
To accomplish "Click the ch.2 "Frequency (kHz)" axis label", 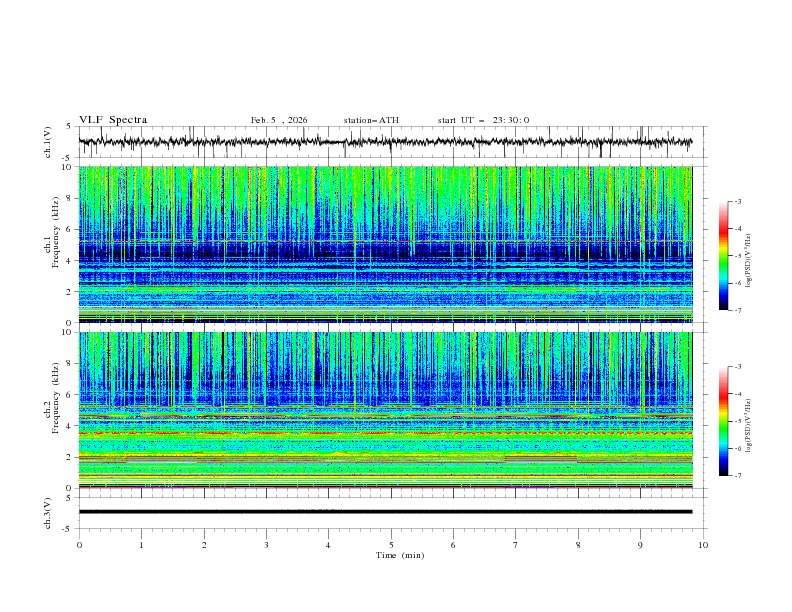I will click(x=56, y=398).
